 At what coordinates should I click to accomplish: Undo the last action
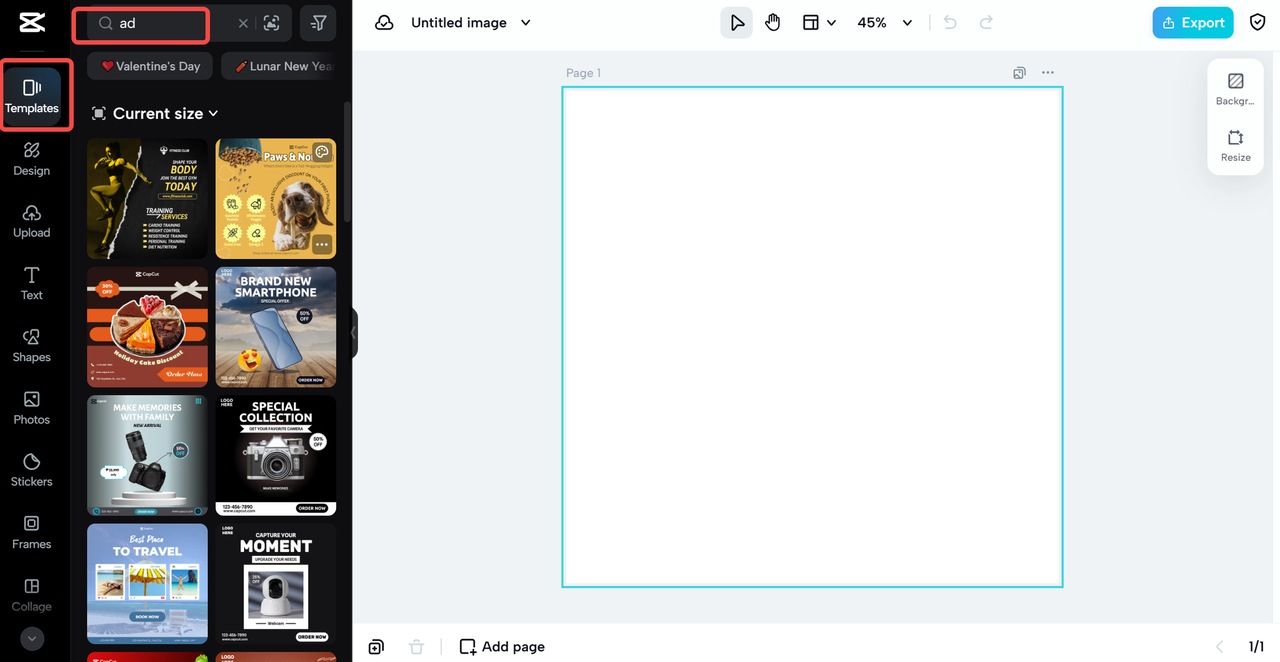[x=950, y=23]
